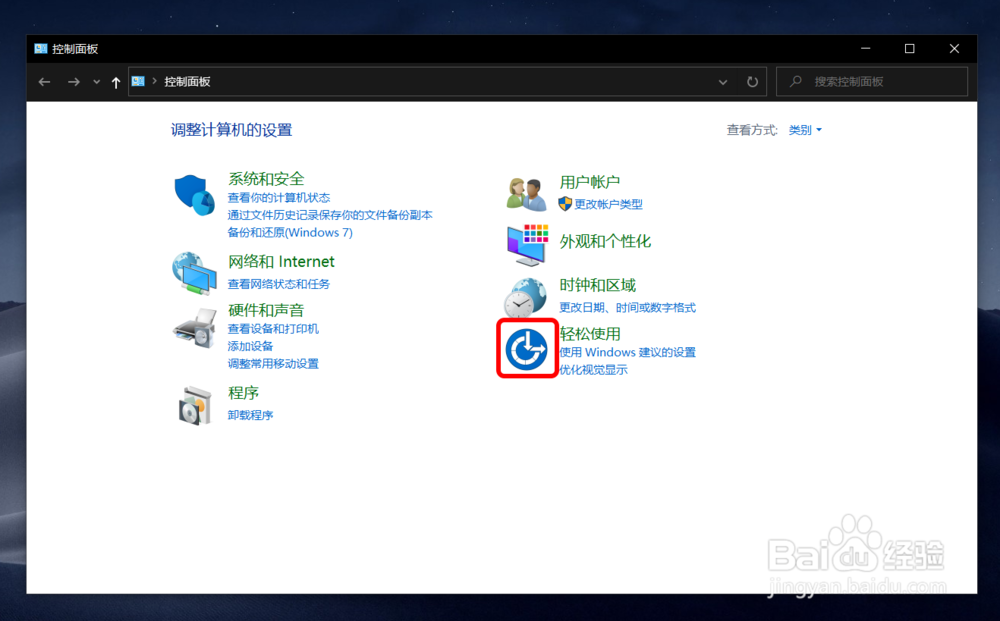Open the 系统和安全 shield icon
Screen dimensions: 1000x621
pyautogui.click(x=194, y=195)
